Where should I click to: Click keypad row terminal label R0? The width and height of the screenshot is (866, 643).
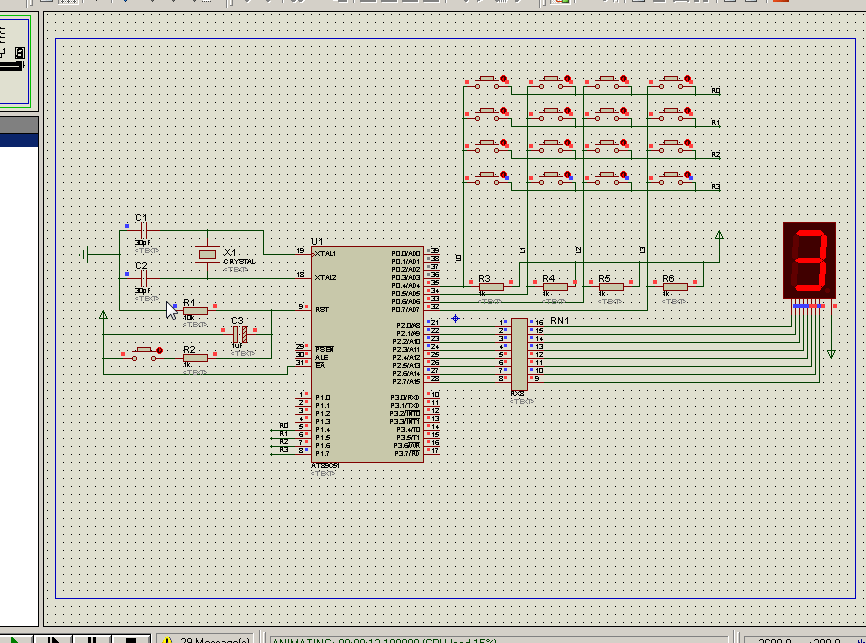pyautogui.click(x=715, y=91)
